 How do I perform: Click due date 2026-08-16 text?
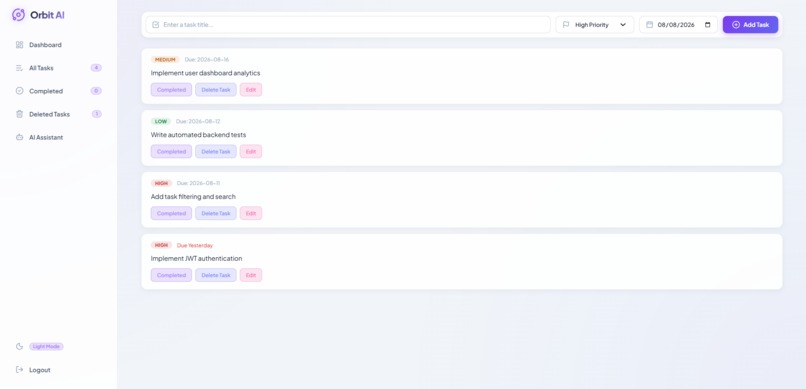point(207,60)
